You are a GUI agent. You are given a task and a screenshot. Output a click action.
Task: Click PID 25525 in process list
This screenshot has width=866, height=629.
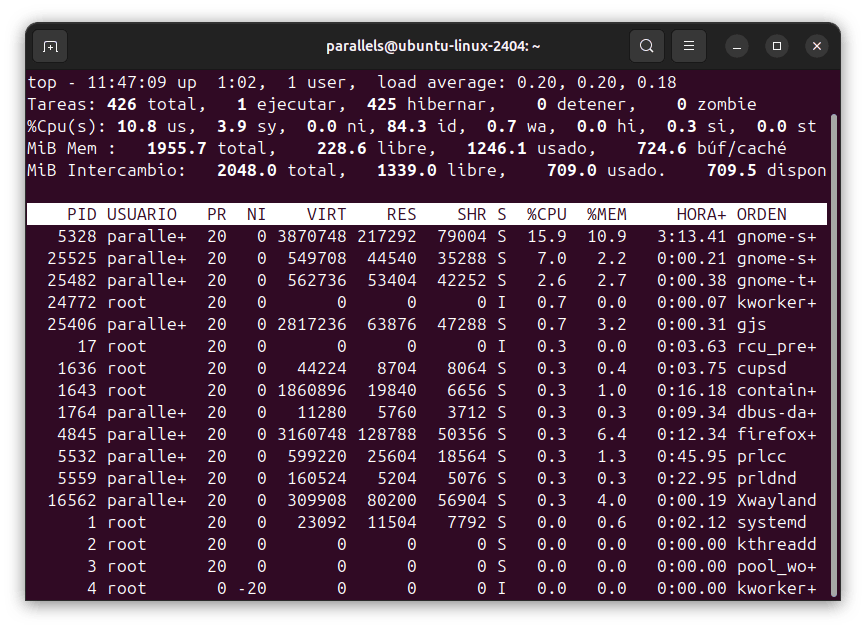point(72,258)
